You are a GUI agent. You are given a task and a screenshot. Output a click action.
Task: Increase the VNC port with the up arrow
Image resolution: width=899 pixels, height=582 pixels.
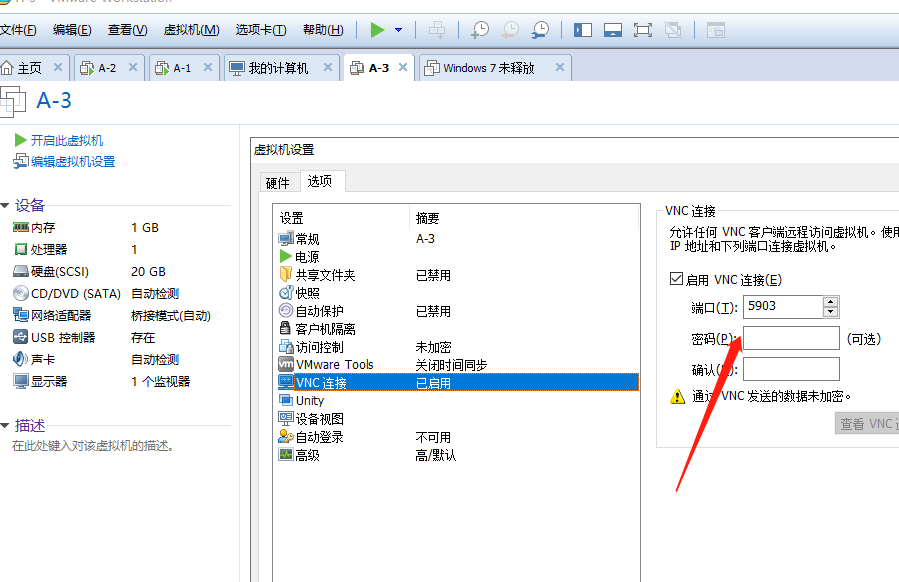tap(830, 301)
